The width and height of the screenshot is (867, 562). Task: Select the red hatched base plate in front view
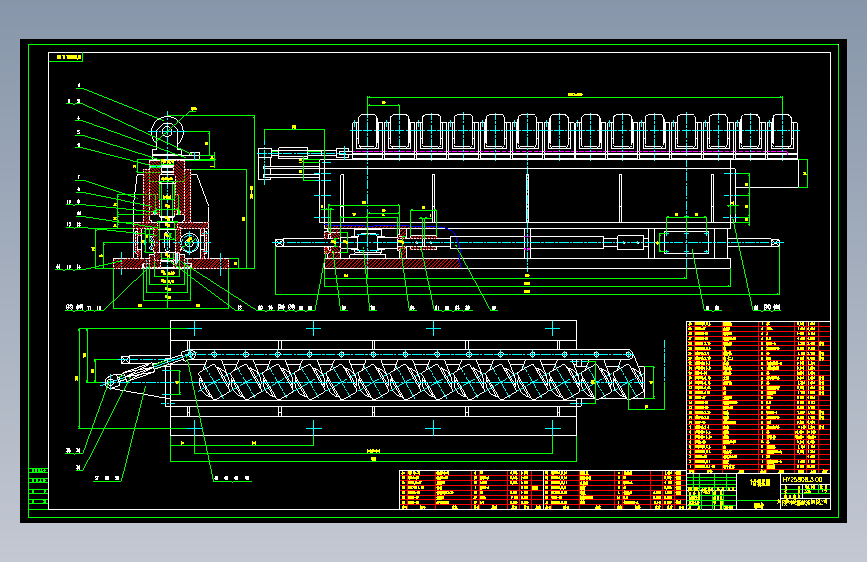click(393, 264)
